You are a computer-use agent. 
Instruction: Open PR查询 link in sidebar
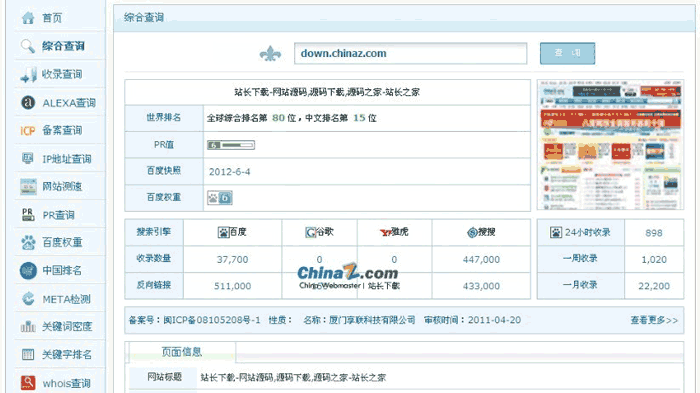[58, 215]
